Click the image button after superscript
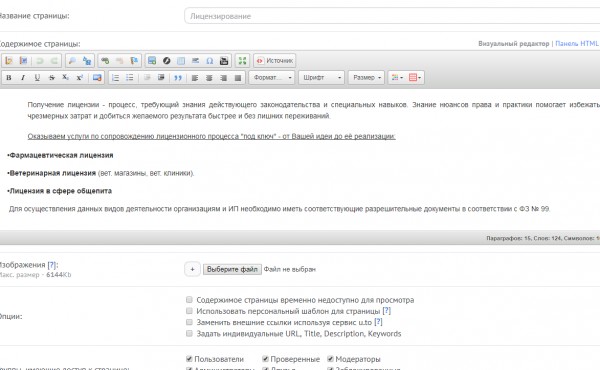This screenshot has width=600, height=370. (97, 78)
